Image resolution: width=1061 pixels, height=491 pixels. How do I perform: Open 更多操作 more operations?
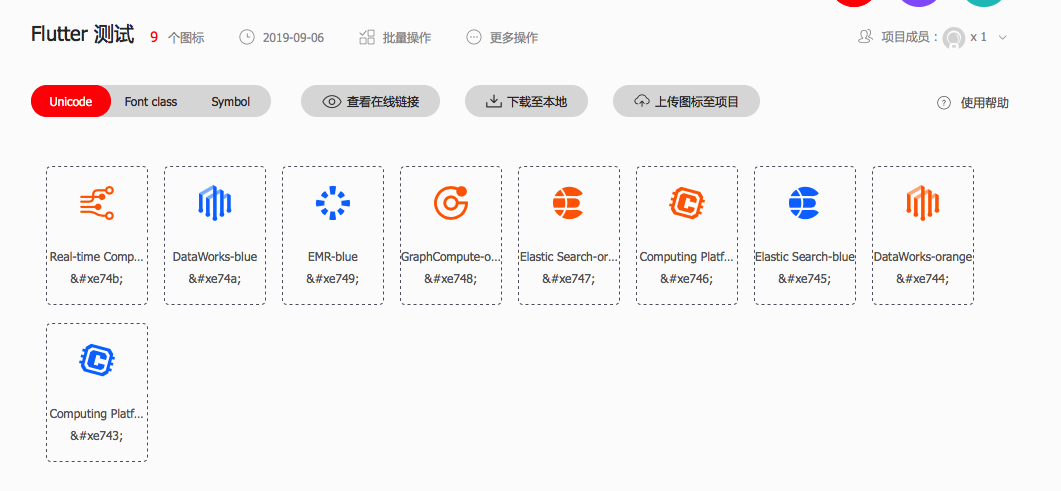pos(503,38)
